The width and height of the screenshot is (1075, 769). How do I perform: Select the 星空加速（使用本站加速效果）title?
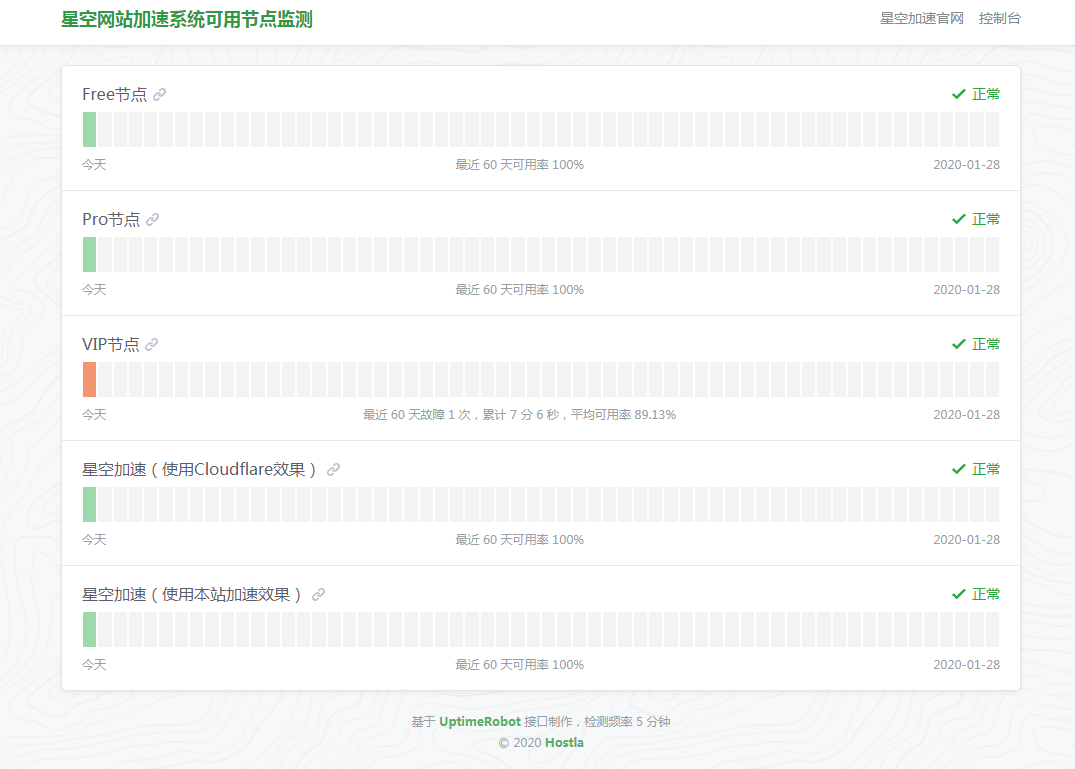(192, 594)
